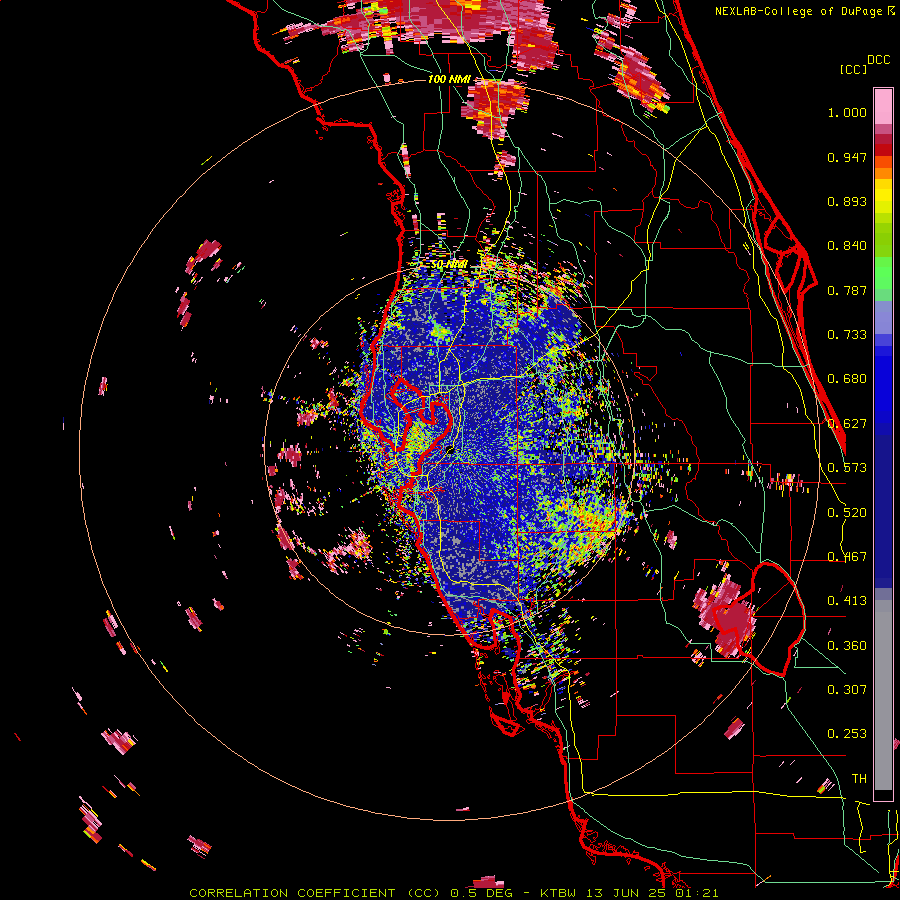Click the TH label at the legend bottom
The height and width of the screenshot is (900, 900).
tap(859, 779)
